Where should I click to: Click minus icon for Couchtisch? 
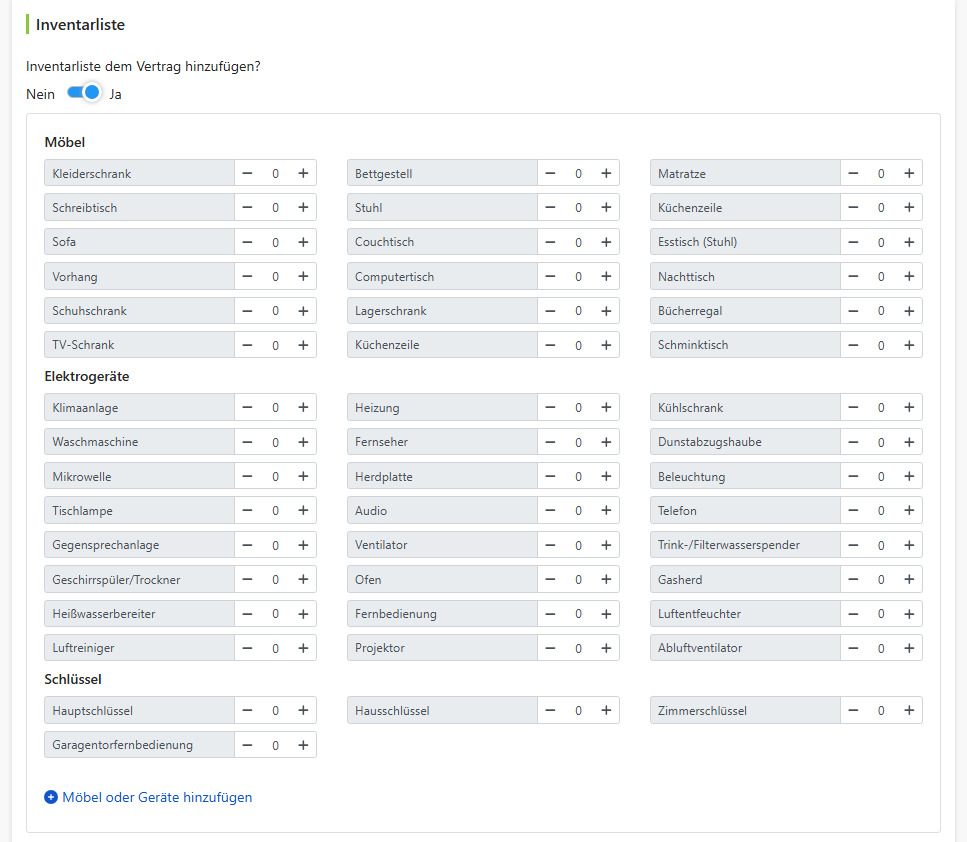pos(550,242)
